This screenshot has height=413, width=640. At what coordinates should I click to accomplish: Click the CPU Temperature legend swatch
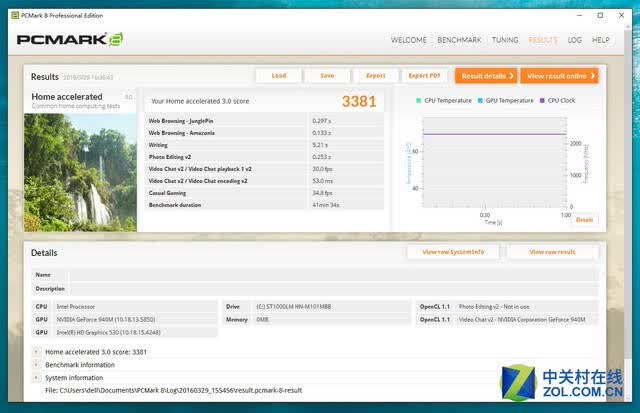[418, 100]
